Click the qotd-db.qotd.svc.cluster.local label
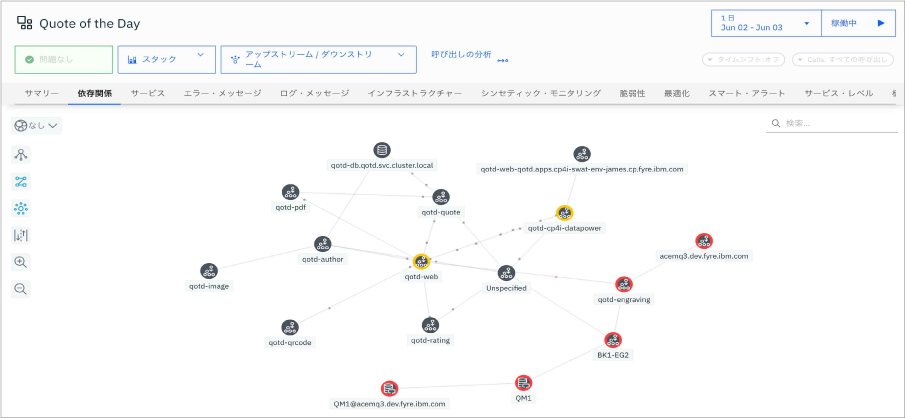Image resolution: width=905 pixels, height=418 pixels. pyautogui.click(x=381, y=166)
